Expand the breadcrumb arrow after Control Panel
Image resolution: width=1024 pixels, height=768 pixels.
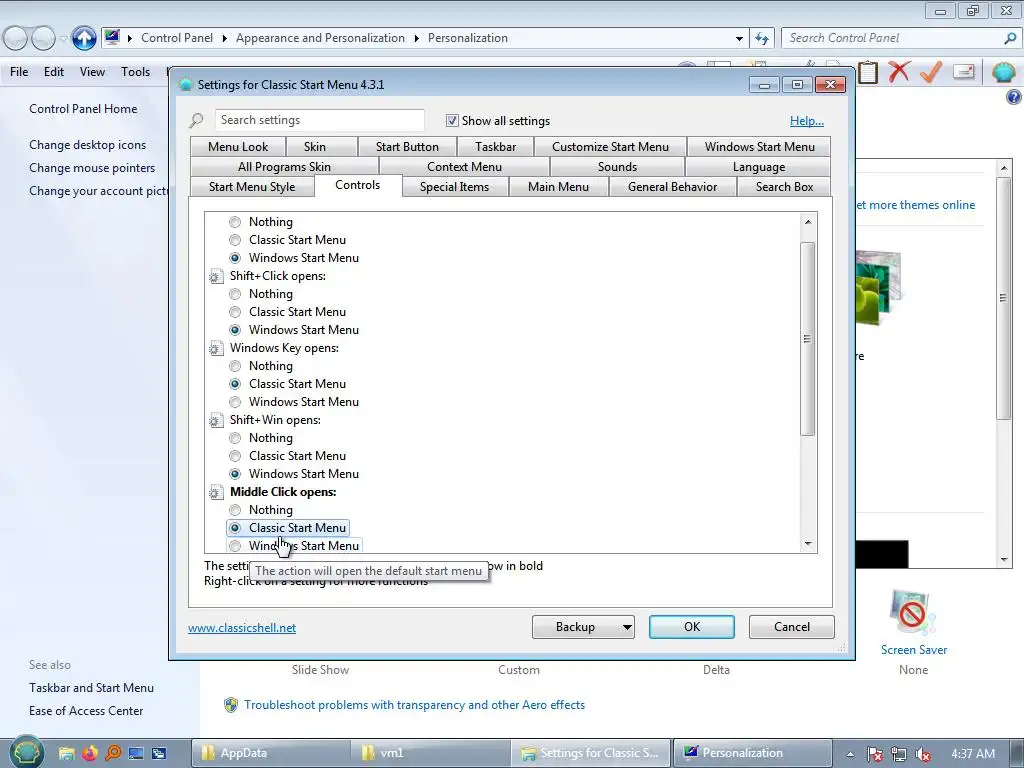tap(225, 39)
